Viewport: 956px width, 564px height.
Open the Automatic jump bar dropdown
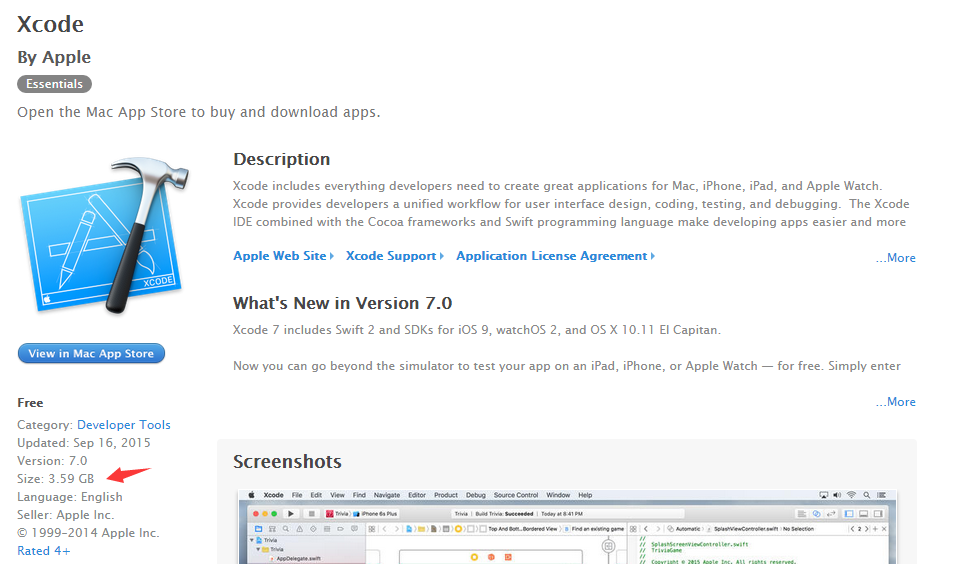pyautogui.click(x=684, y=529)
